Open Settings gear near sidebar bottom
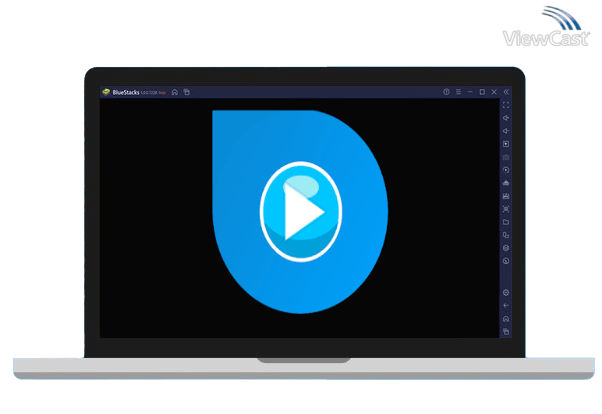The width and height of the screenshot is (602, 414). [x=506, y=293]
